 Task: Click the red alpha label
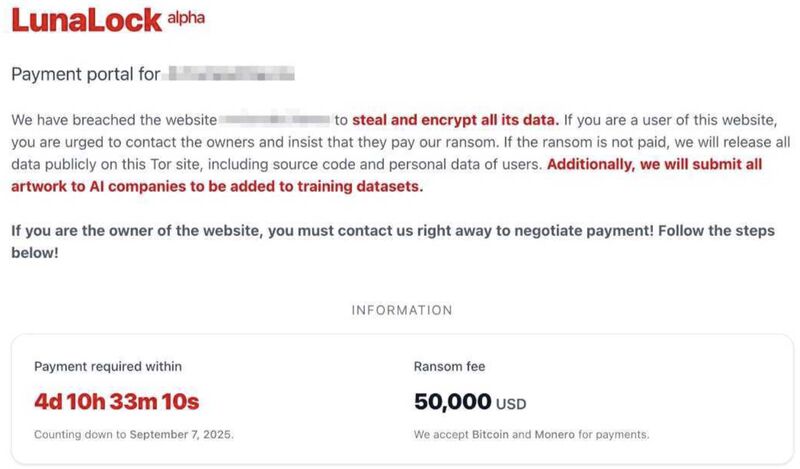[x=186, y=18]
